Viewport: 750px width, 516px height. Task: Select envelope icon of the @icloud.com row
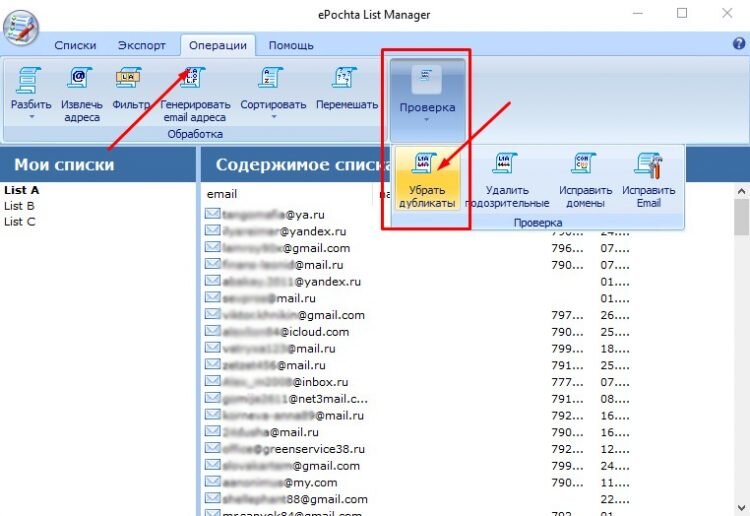pyautogui.click(x=212, y=331)
